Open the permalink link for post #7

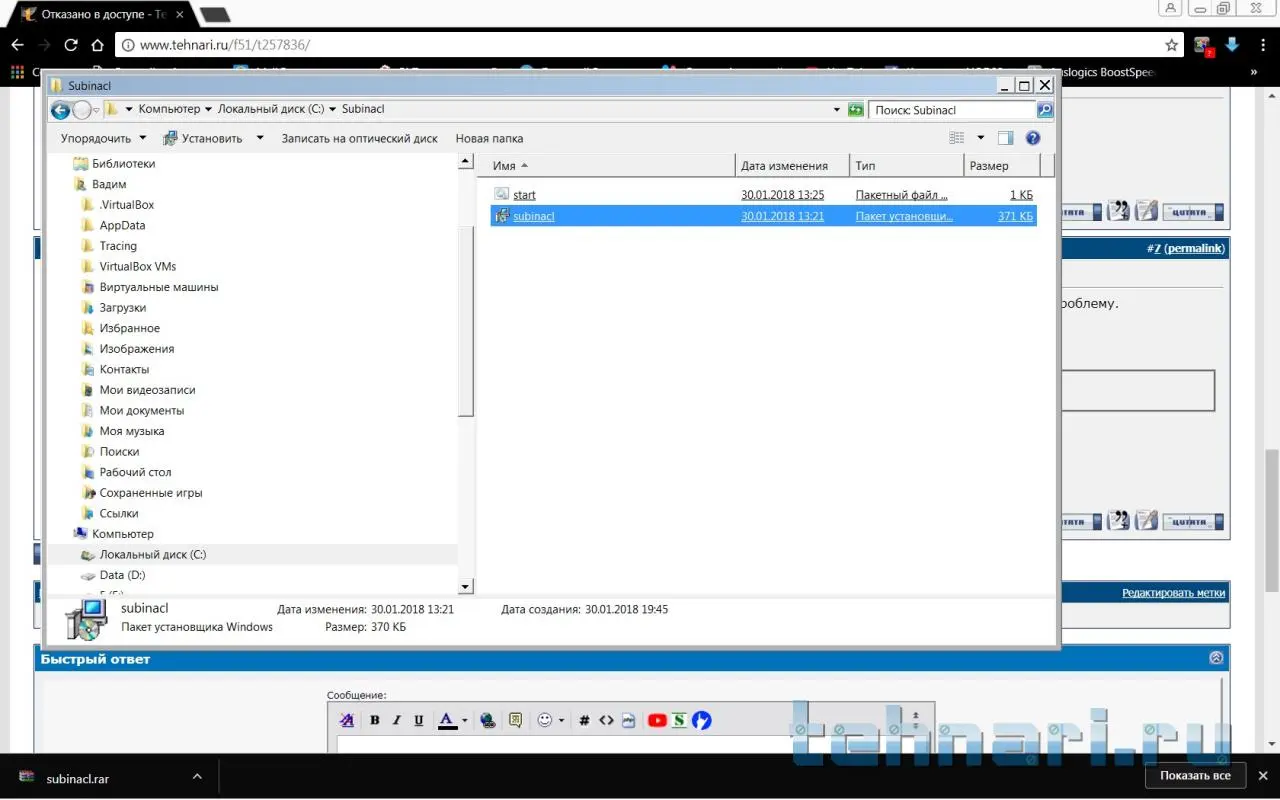pyautogui.click(x=1193, y=248)
